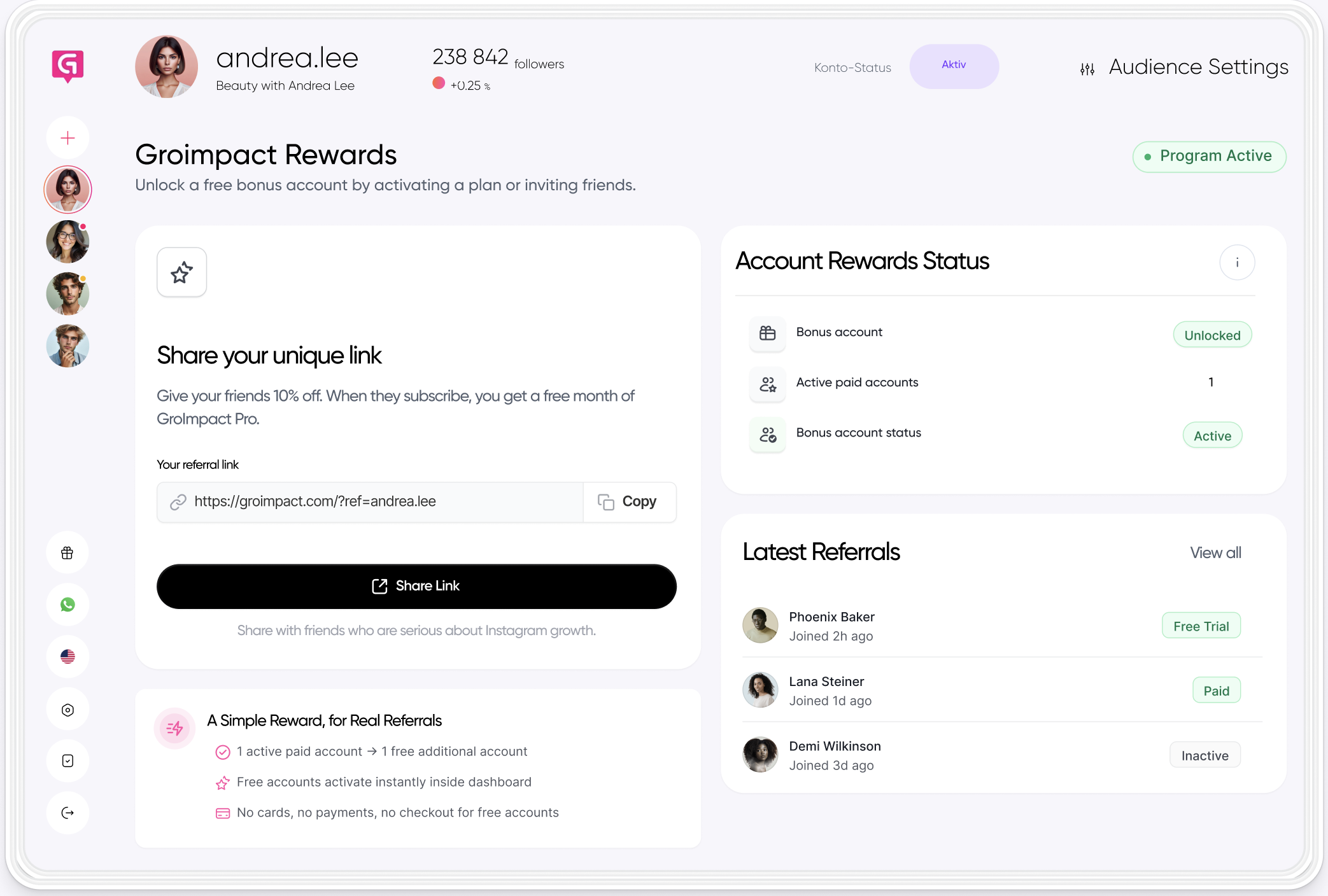
Task: Toggle the Aktiv account status pill
Action: point(954,66)
